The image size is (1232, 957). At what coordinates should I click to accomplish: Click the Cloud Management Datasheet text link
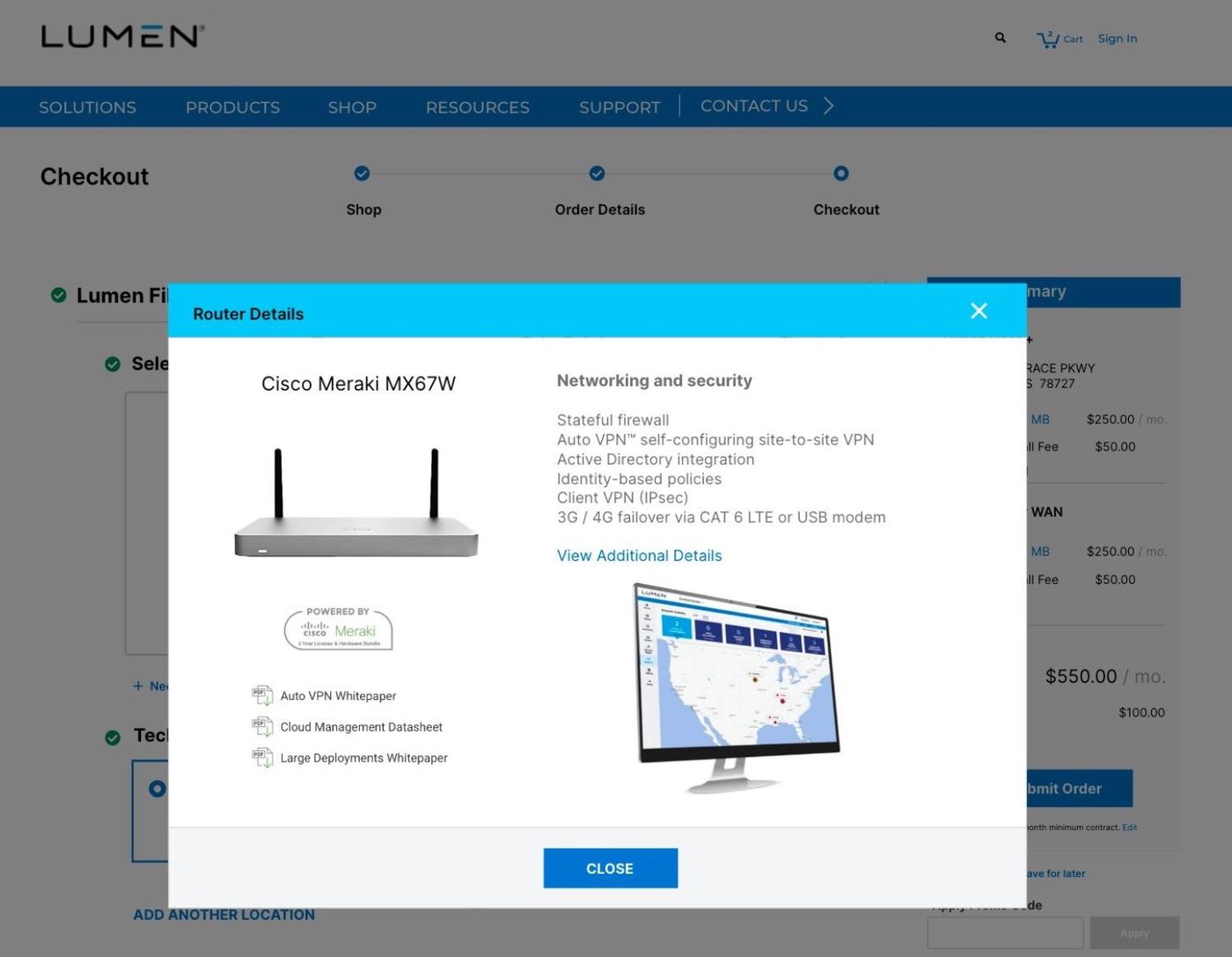pos(361,726)
